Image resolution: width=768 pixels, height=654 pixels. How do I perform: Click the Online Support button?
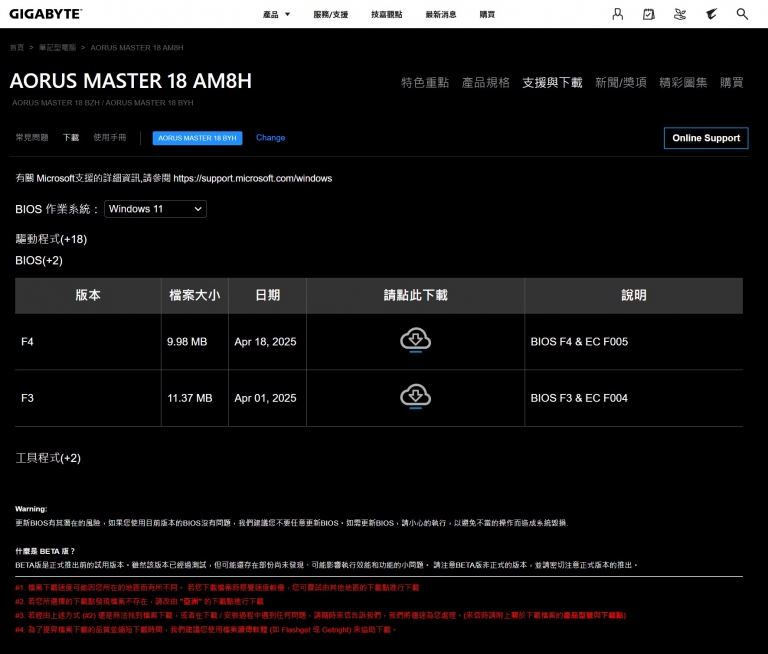click(x=706, y=138)
